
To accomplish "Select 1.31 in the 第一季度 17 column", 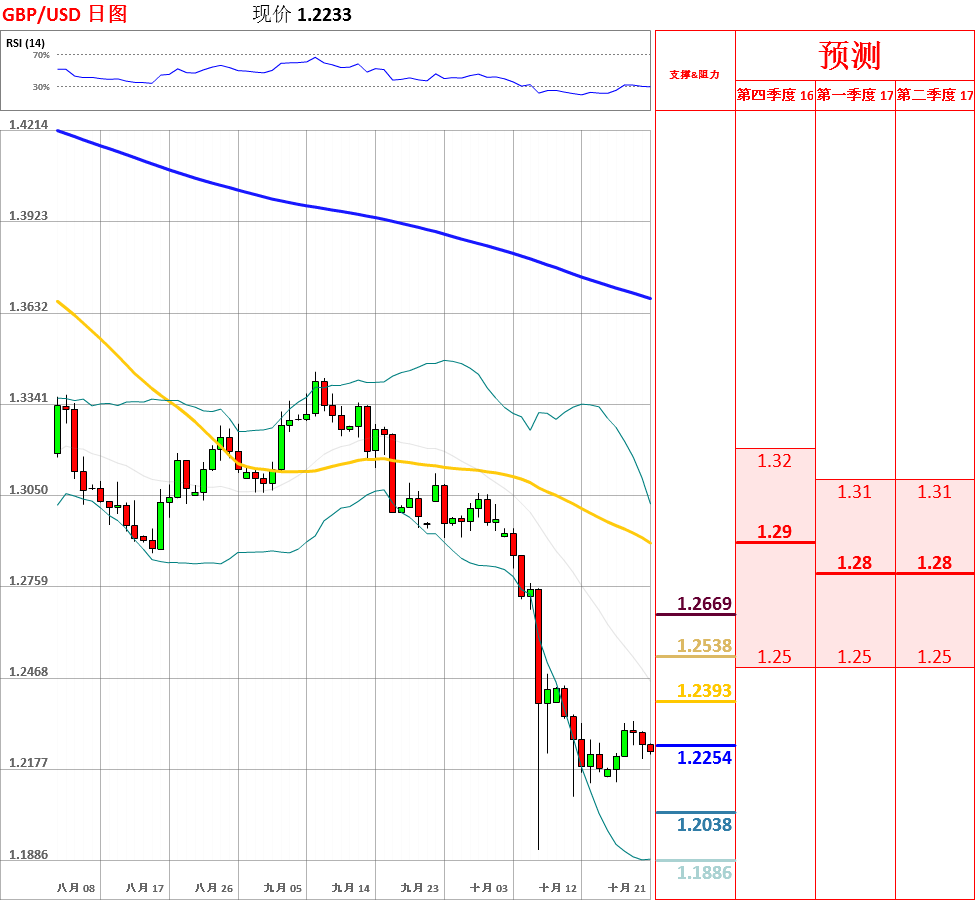I will pos(854,492).
